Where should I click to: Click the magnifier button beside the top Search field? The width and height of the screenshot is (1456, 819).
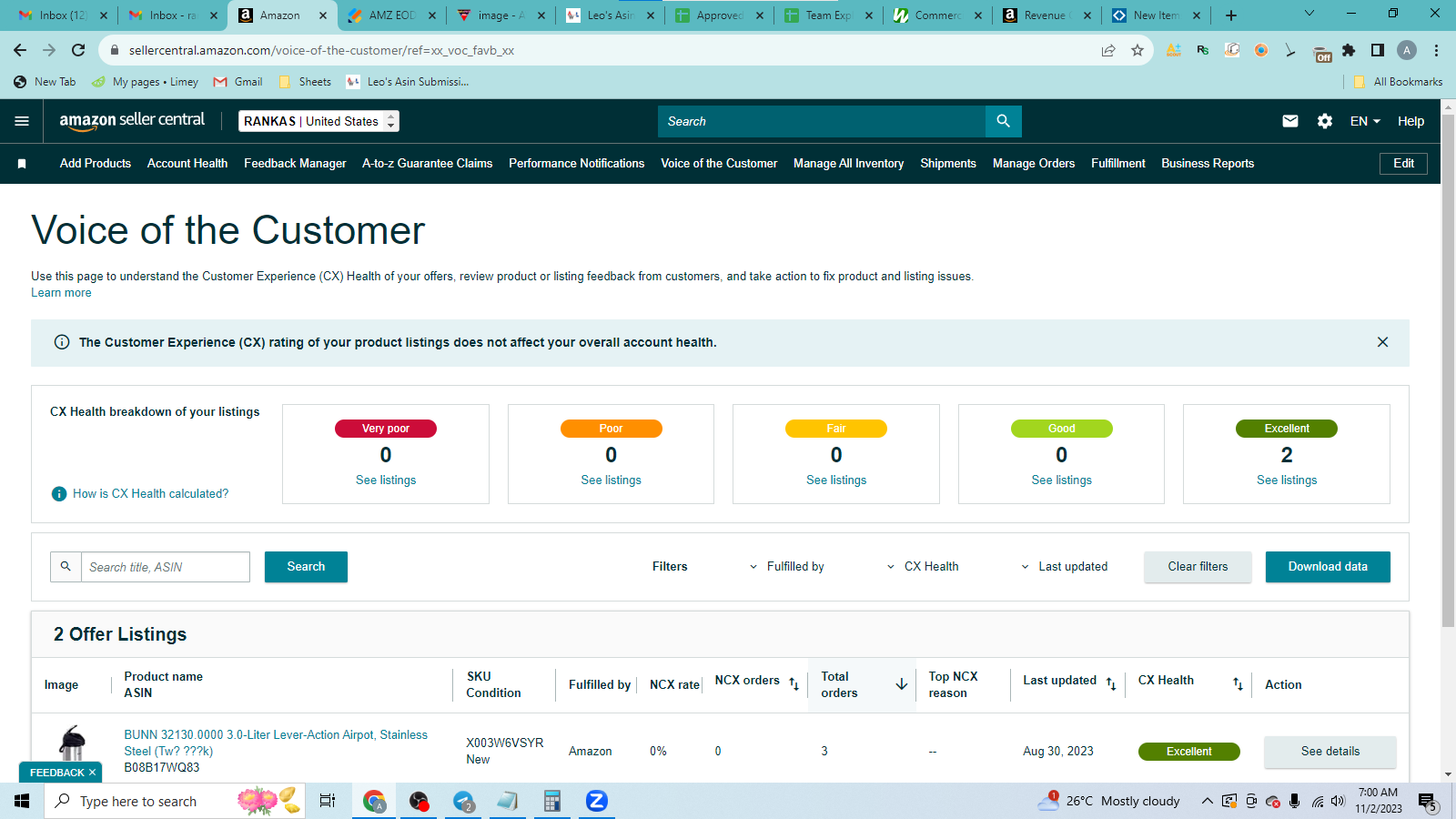[1003, 121]
